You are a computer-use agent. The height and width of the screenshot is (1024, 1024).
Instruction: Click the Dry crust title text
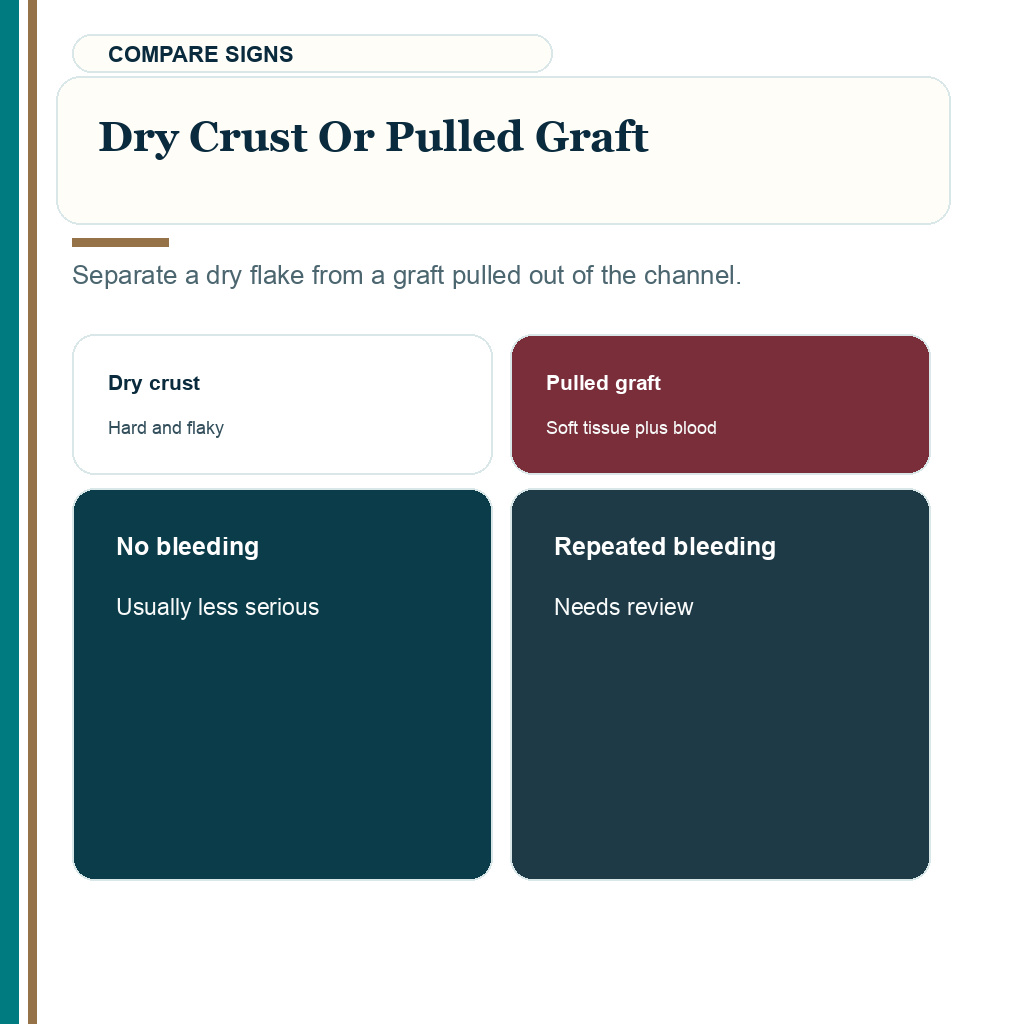(154, 383)
